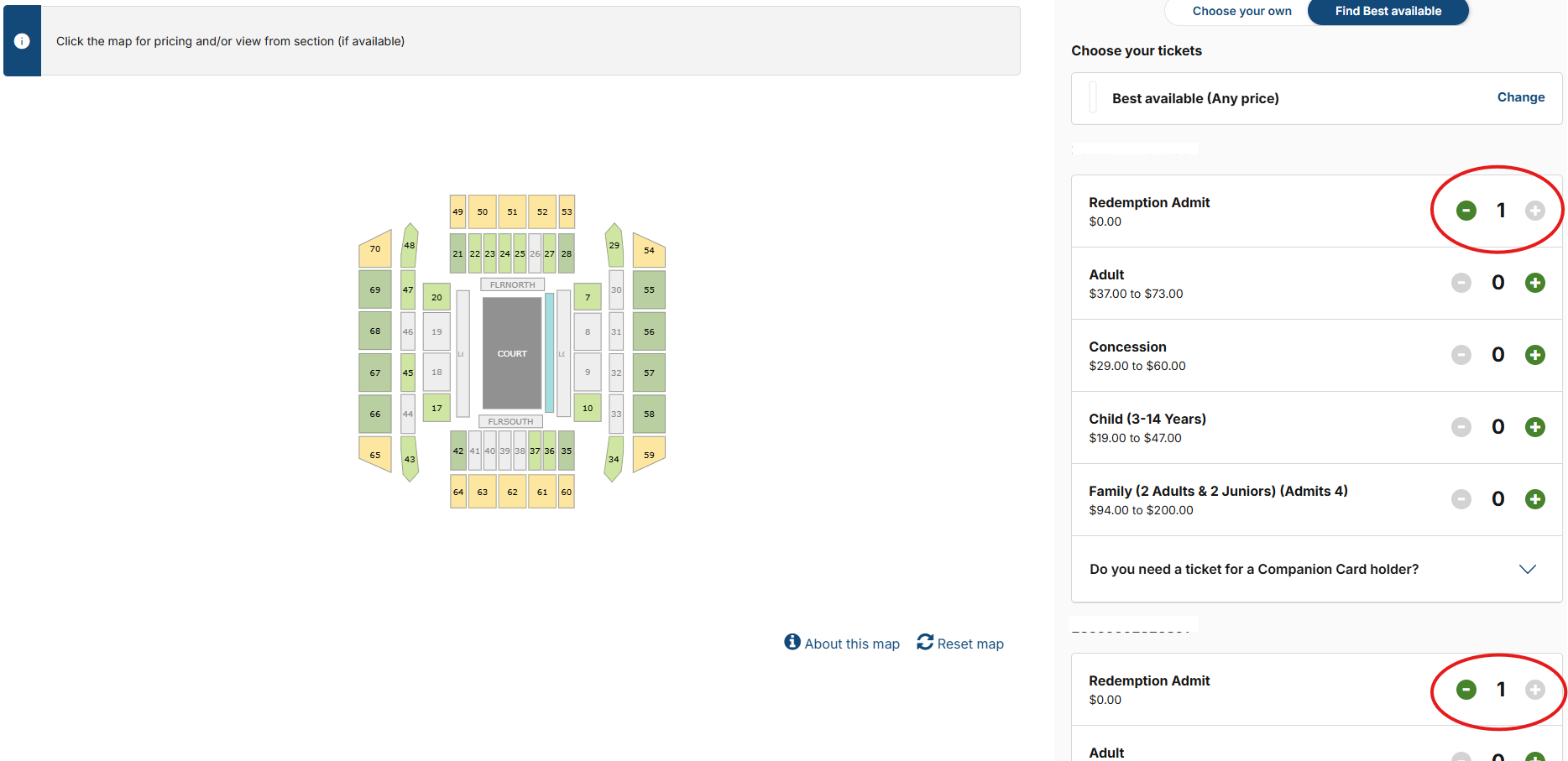1568x761 pixels.
Task: Select section 51 on the seating map
Action: point(512,211)
